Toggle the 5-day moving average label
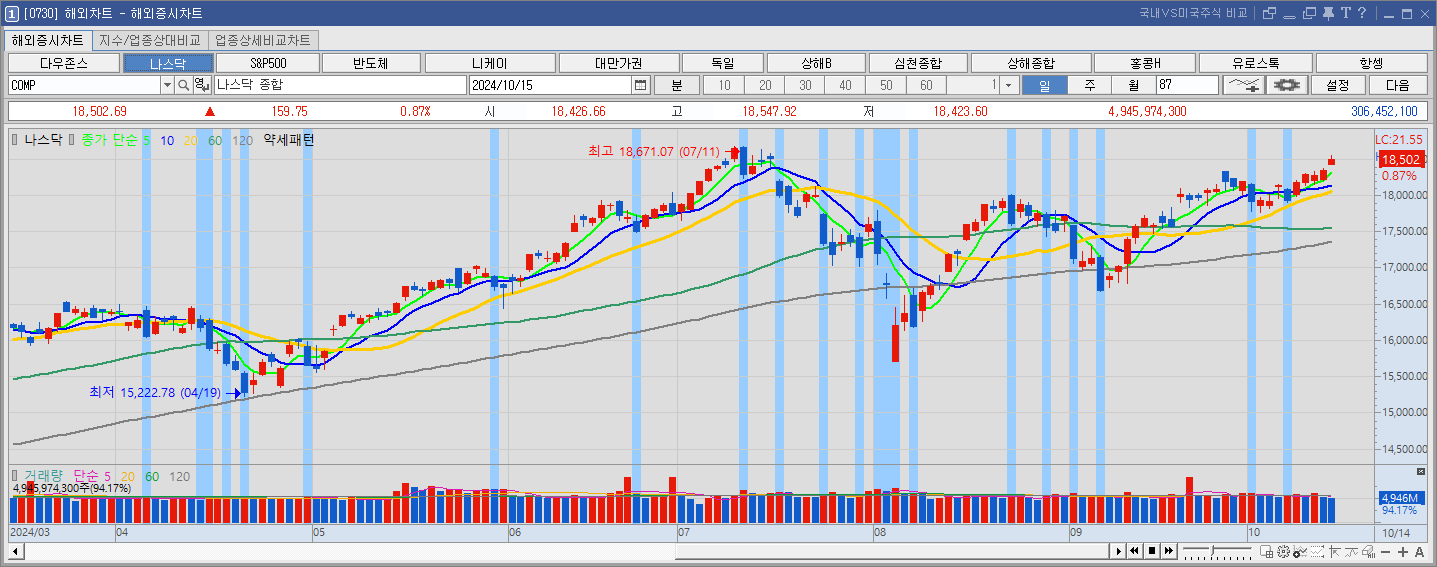Screen dimensions: 1437x567 coord(146,140)
